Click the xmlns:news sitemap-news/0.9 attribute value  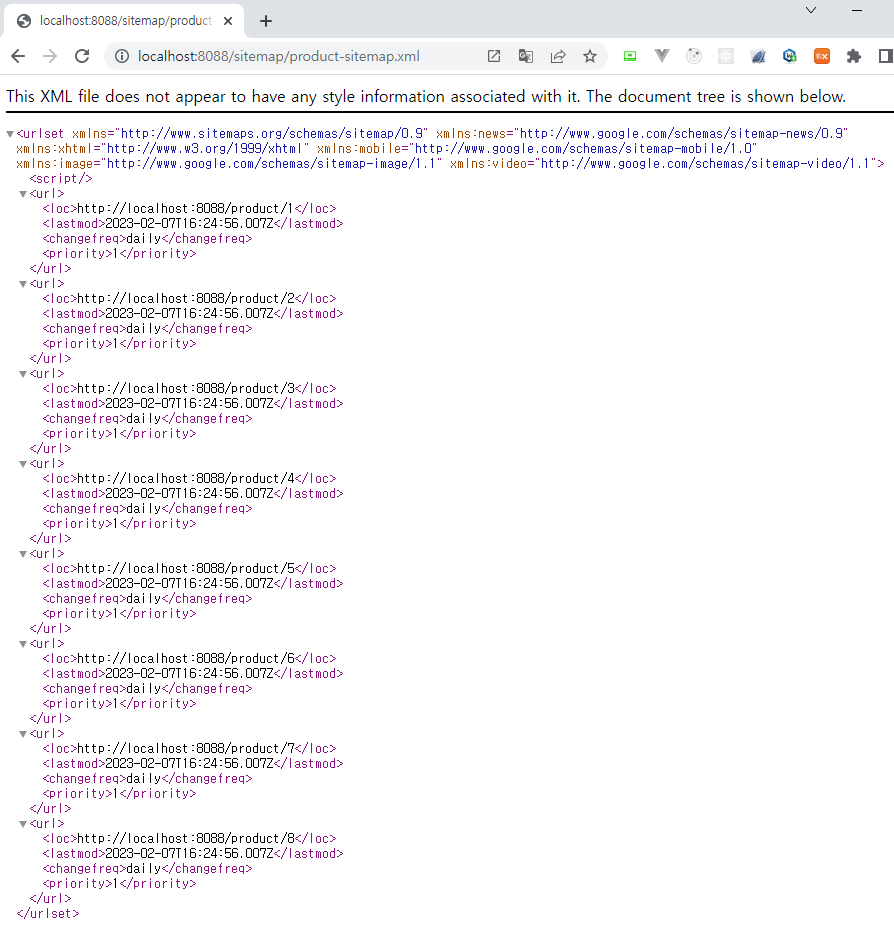[681, 134]
